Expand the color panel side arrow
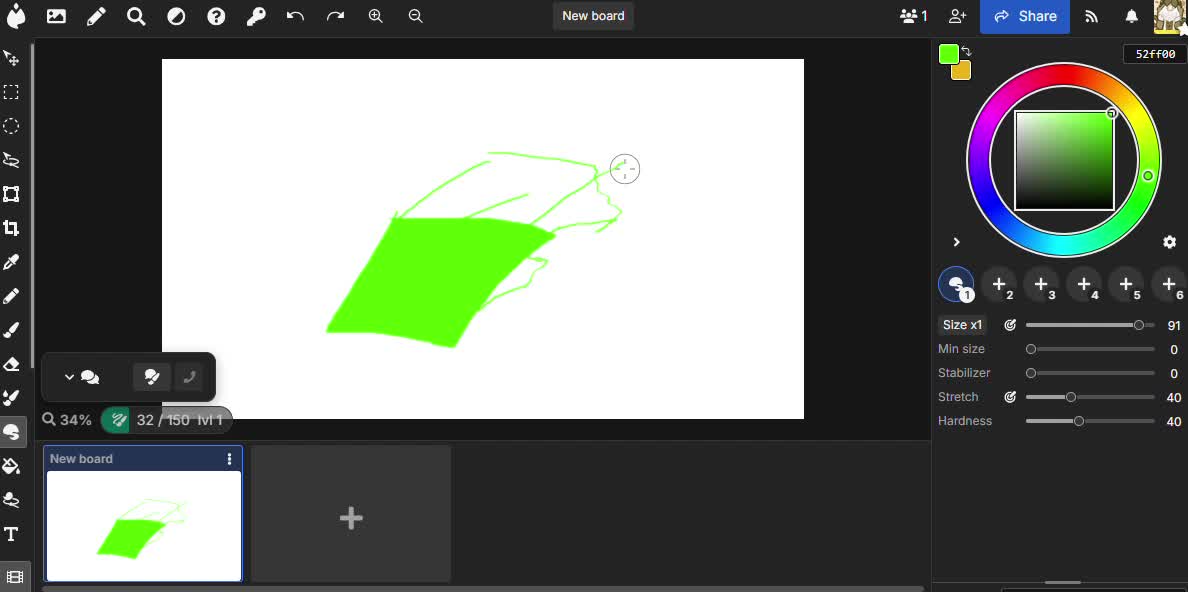The width and height of the screenshot is (1188, 592). [956, 242]
